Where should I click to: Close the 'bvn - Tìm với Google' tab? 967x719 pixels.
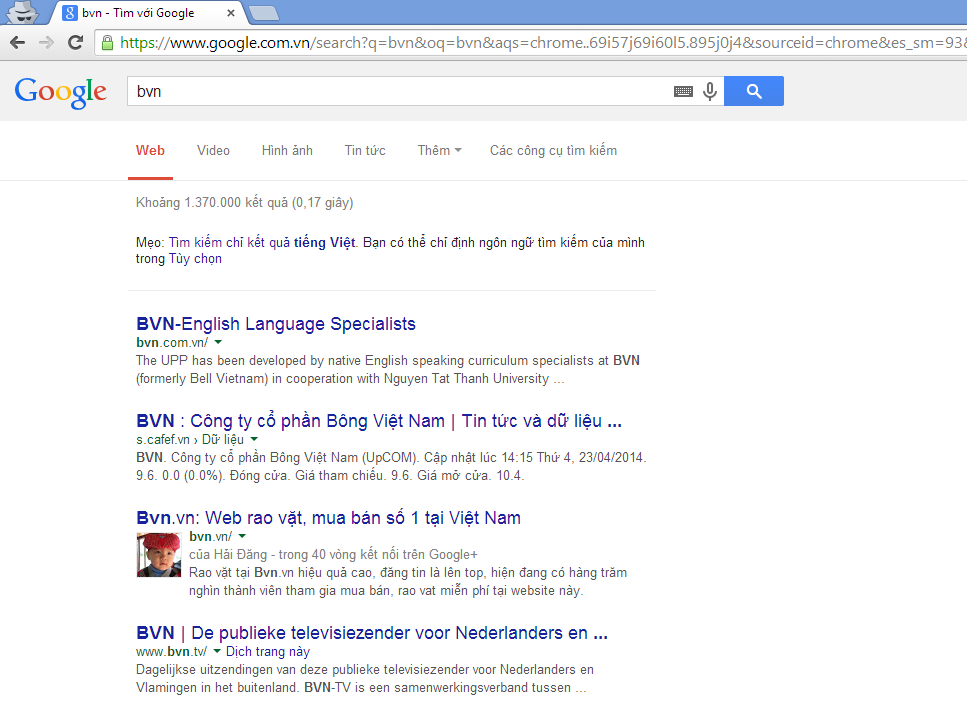(x=231, y=12)
